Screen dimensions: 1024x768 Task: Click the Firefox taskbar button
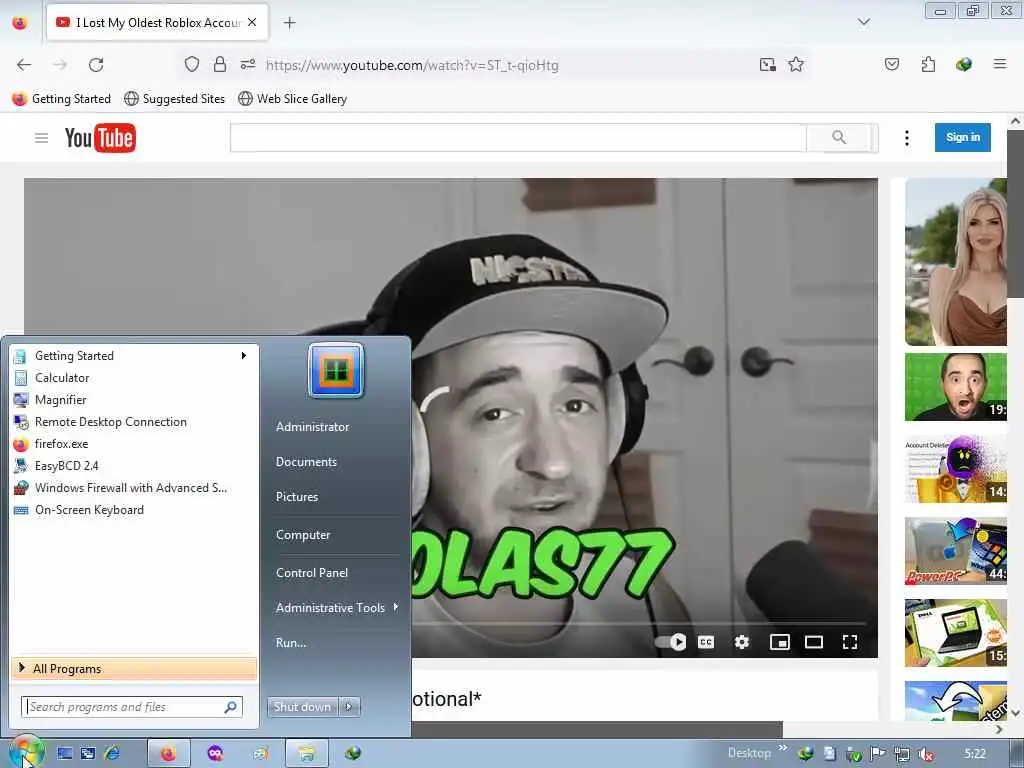(168, 754)
